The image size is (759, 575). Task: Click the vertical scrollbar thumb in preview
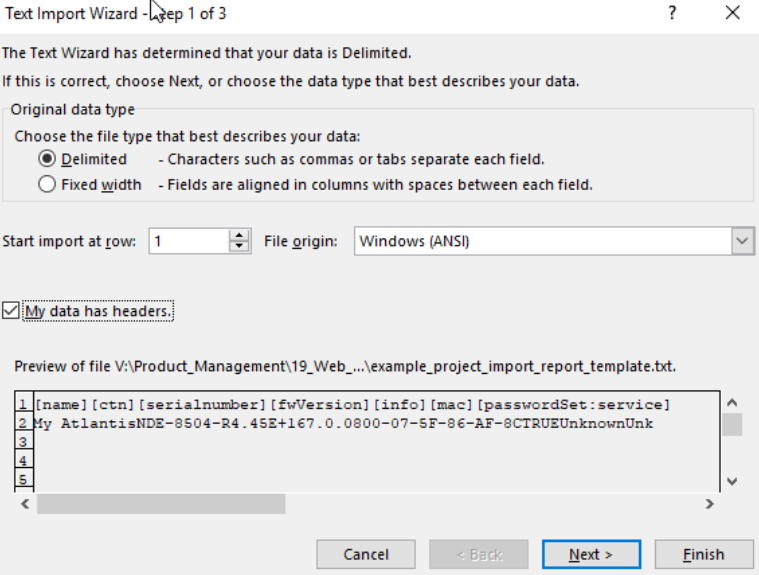732,425
